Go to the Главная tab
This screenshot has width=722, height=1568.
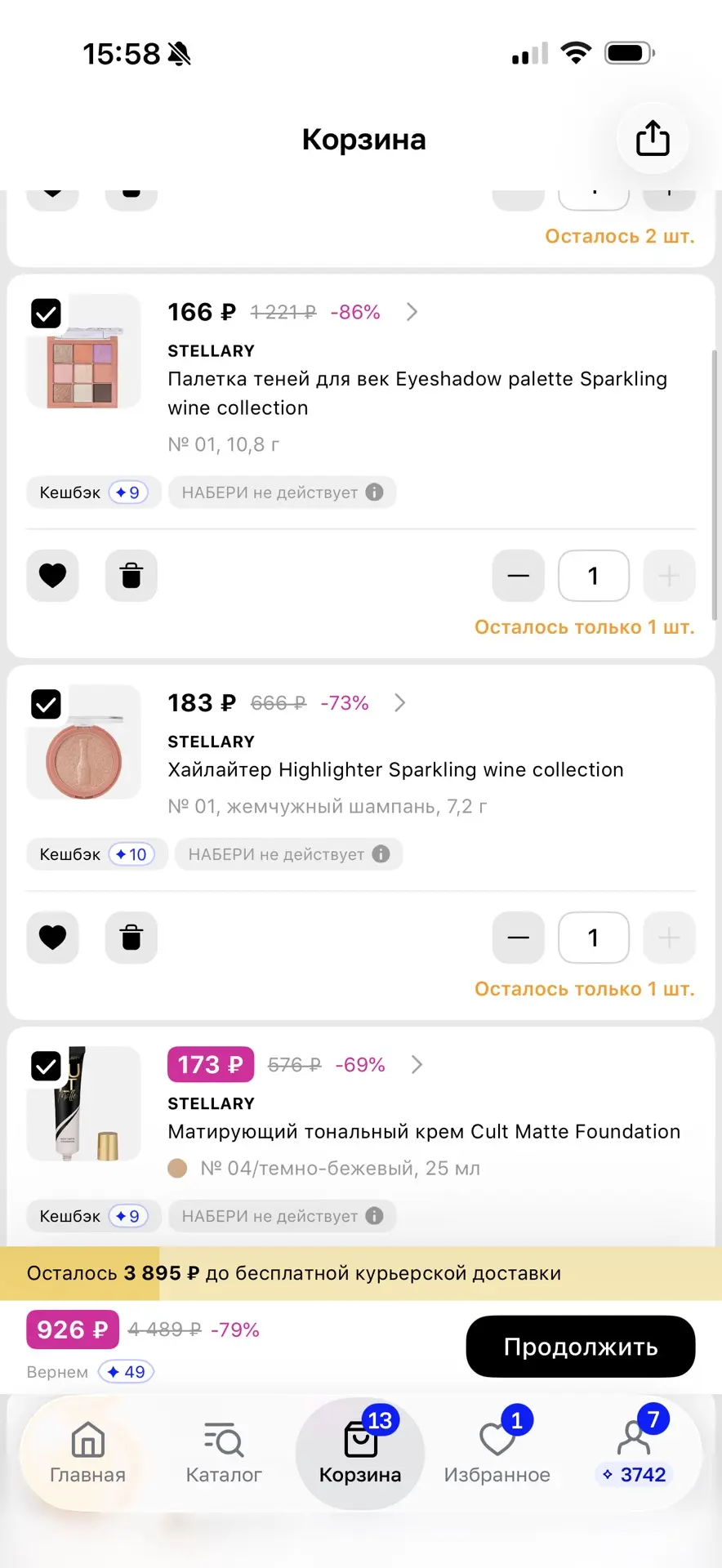87,1453
